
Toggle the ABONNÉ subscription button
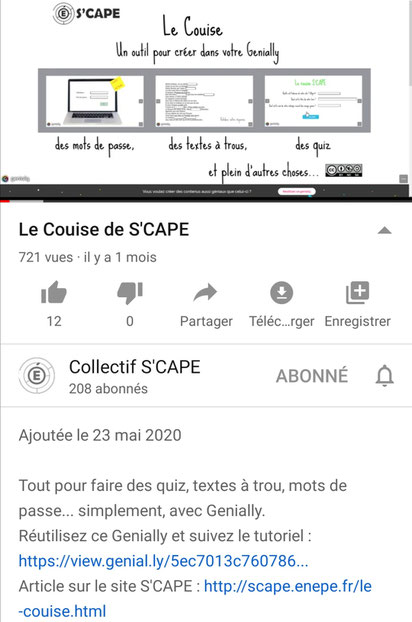pyautogui.click(x=312, y=376)
